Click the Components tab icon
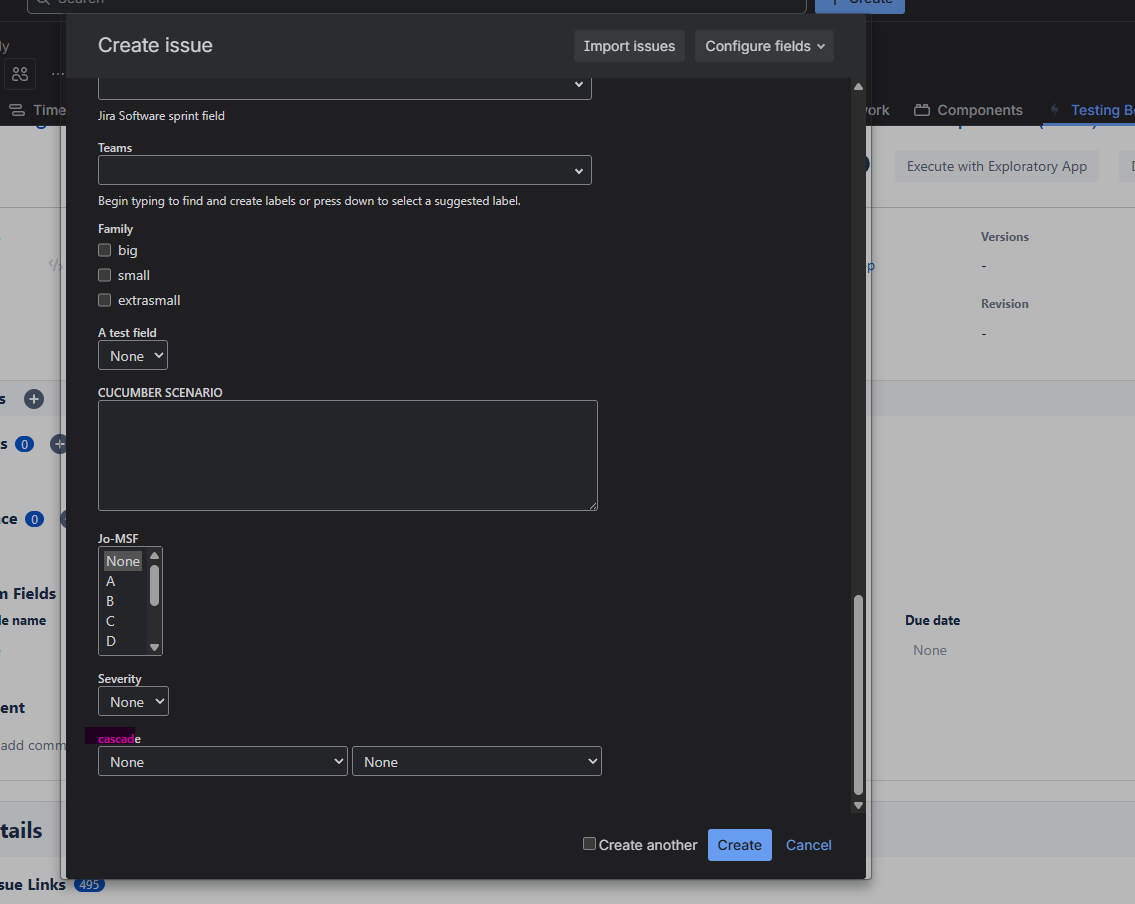This screenshot has height=904, width=1135. 922,110
